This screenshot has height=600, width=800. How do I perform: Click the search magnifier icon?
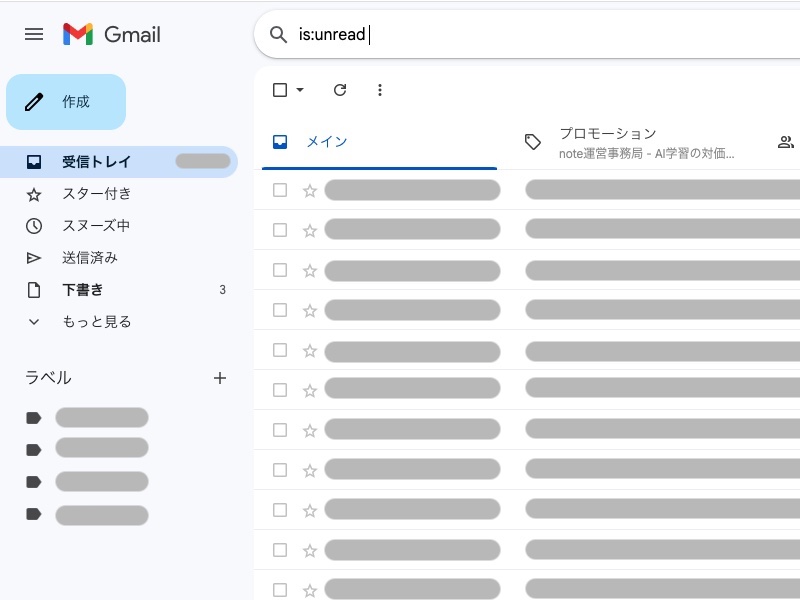[x=278, y=34]
